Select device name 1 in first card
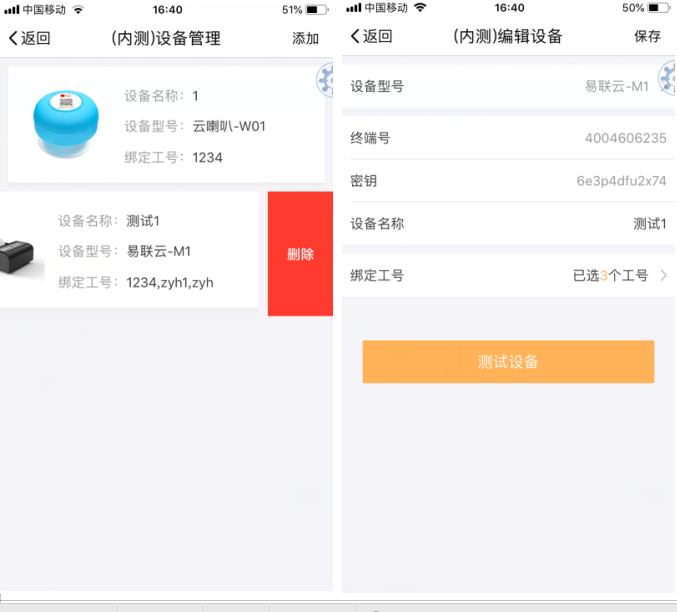Image resolution: width=677 pixels, height=612 pixels. [195, 96]
